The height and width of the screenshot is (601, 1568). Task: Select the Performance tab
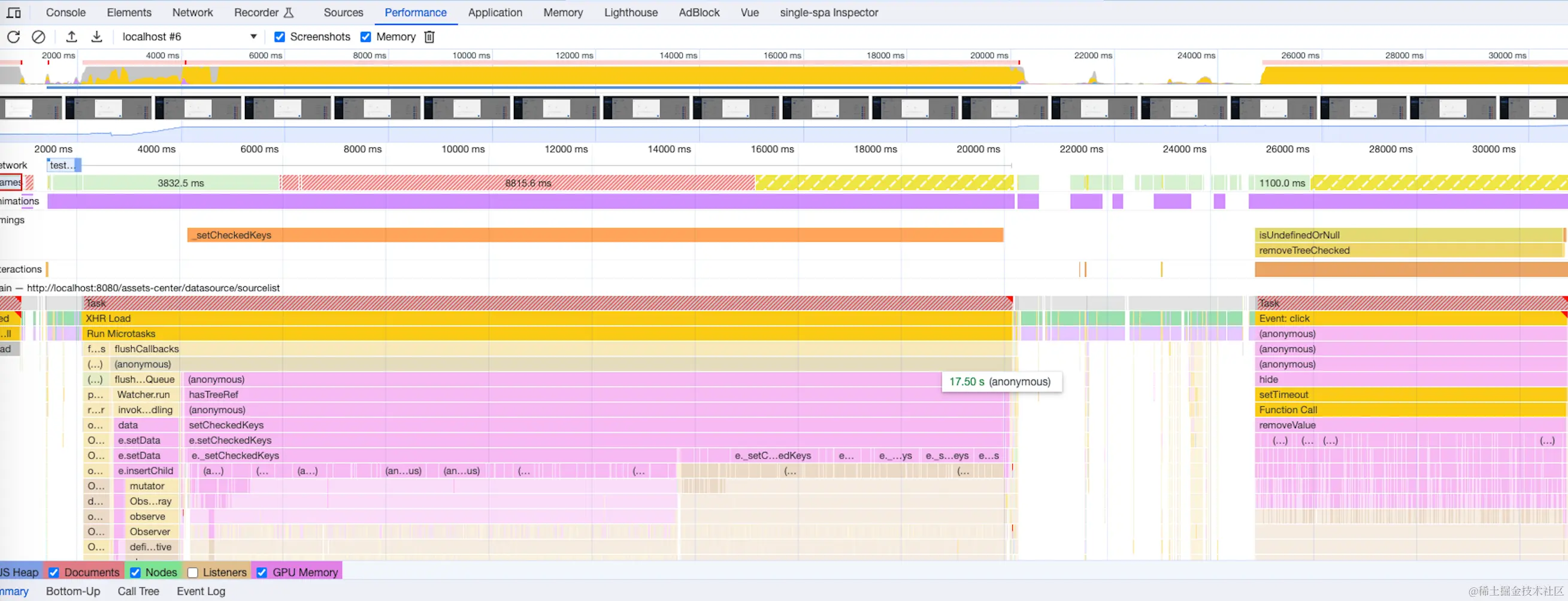point(416,12)
